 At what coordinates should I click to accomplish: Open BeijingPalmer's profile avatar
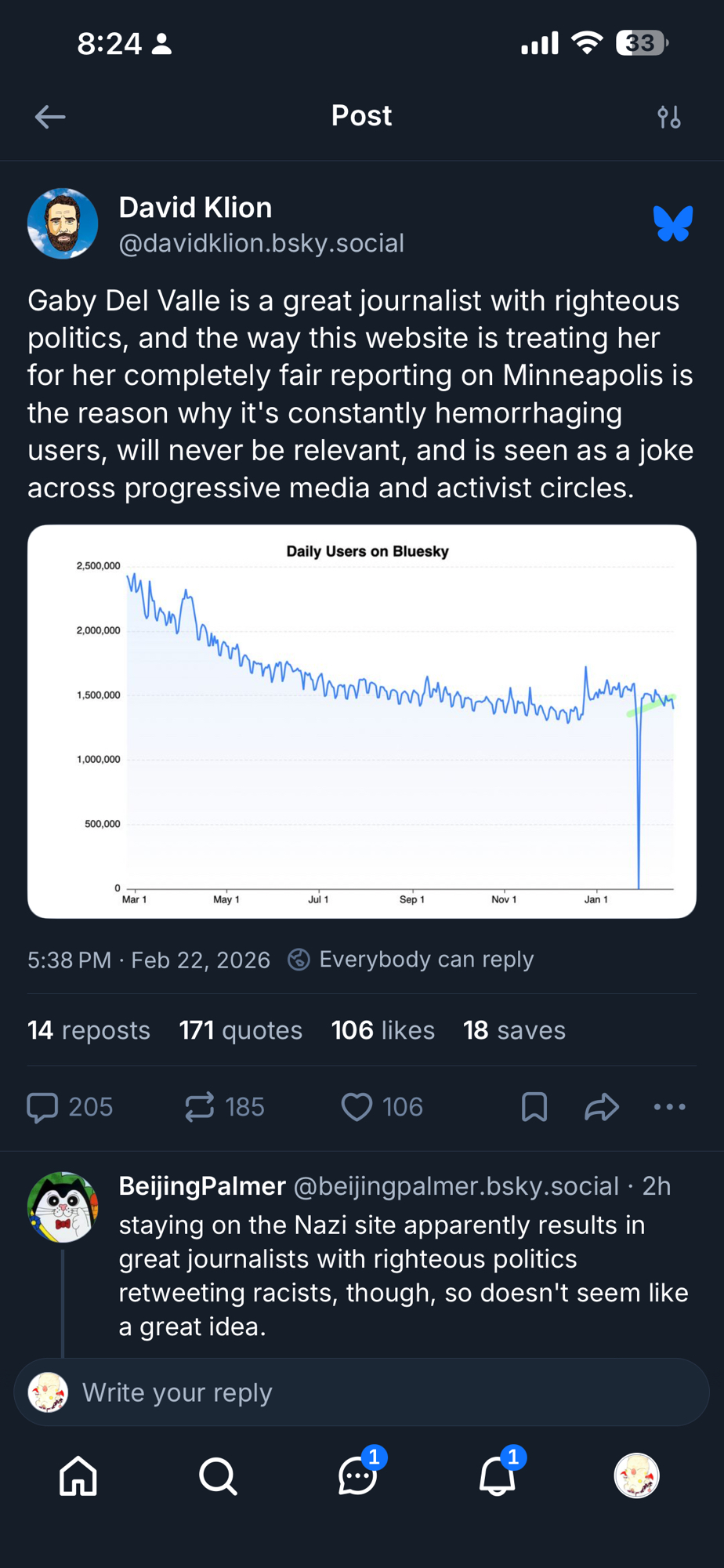63,1207
